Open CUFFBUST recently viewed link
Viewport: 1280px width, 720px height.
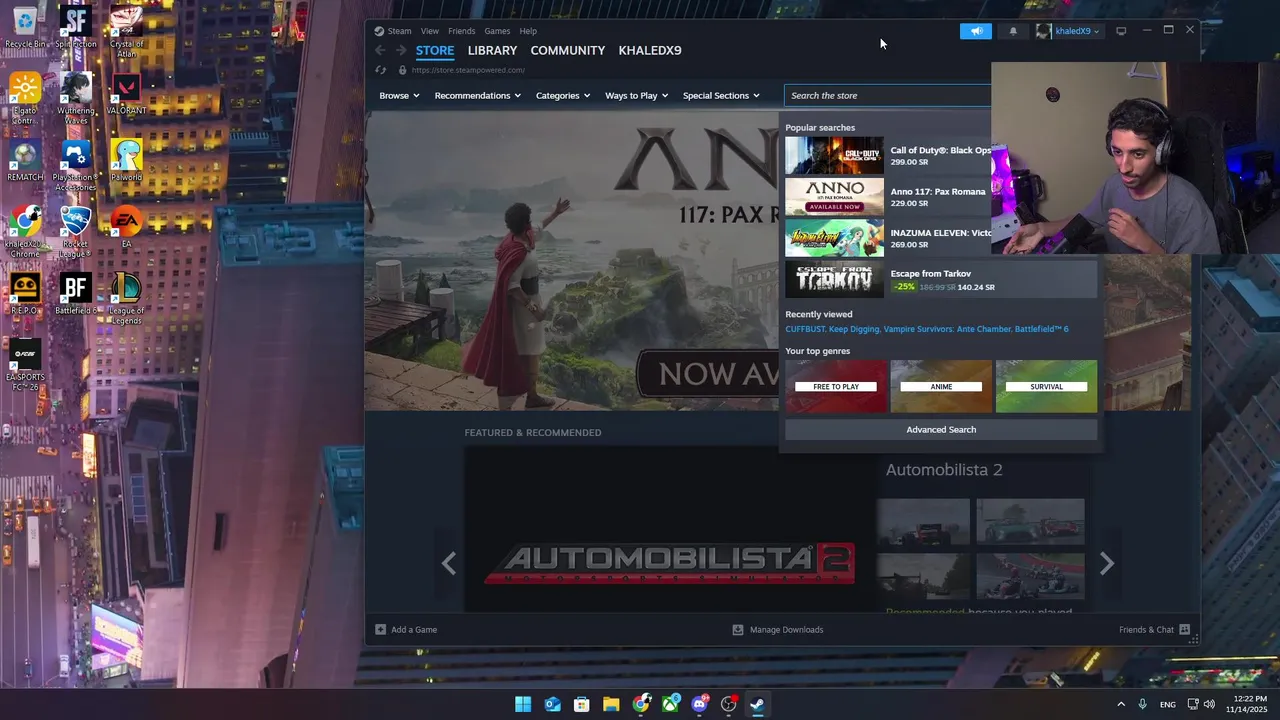pyautogui.click(x=805, y=329)
